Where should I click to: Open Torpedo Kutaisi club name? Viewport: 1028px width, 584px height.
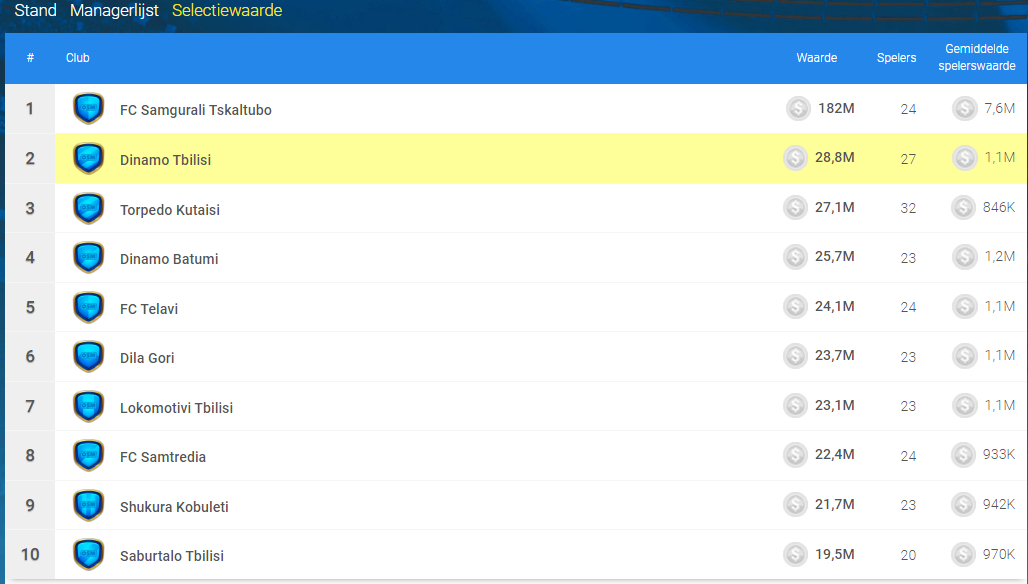(170, 210)
